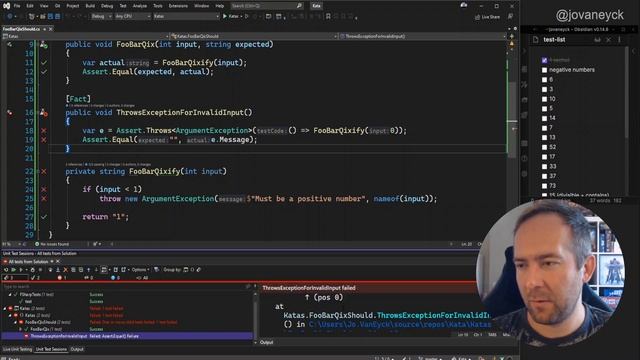Close the FooBarQixShould.cs editor tab
The image size is (640, 360).
click(51, 29)
